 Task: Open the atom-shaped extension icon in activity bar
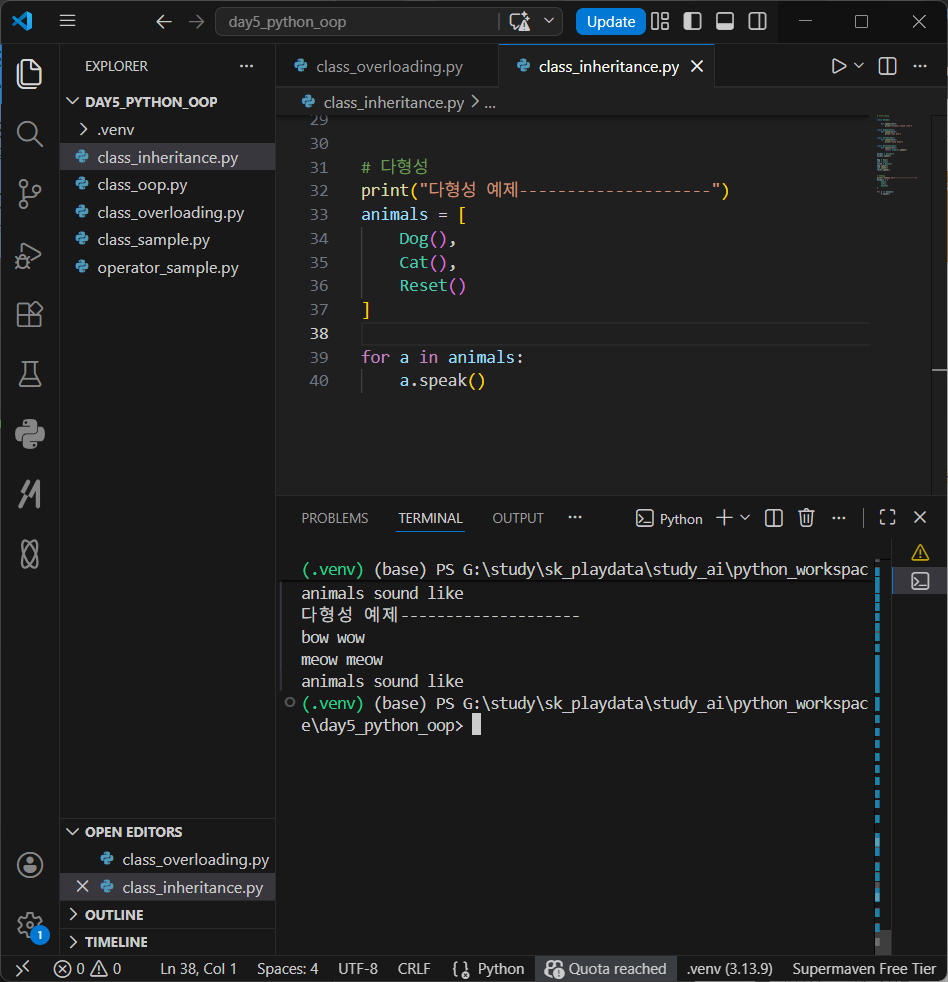[x=29, y=554]
